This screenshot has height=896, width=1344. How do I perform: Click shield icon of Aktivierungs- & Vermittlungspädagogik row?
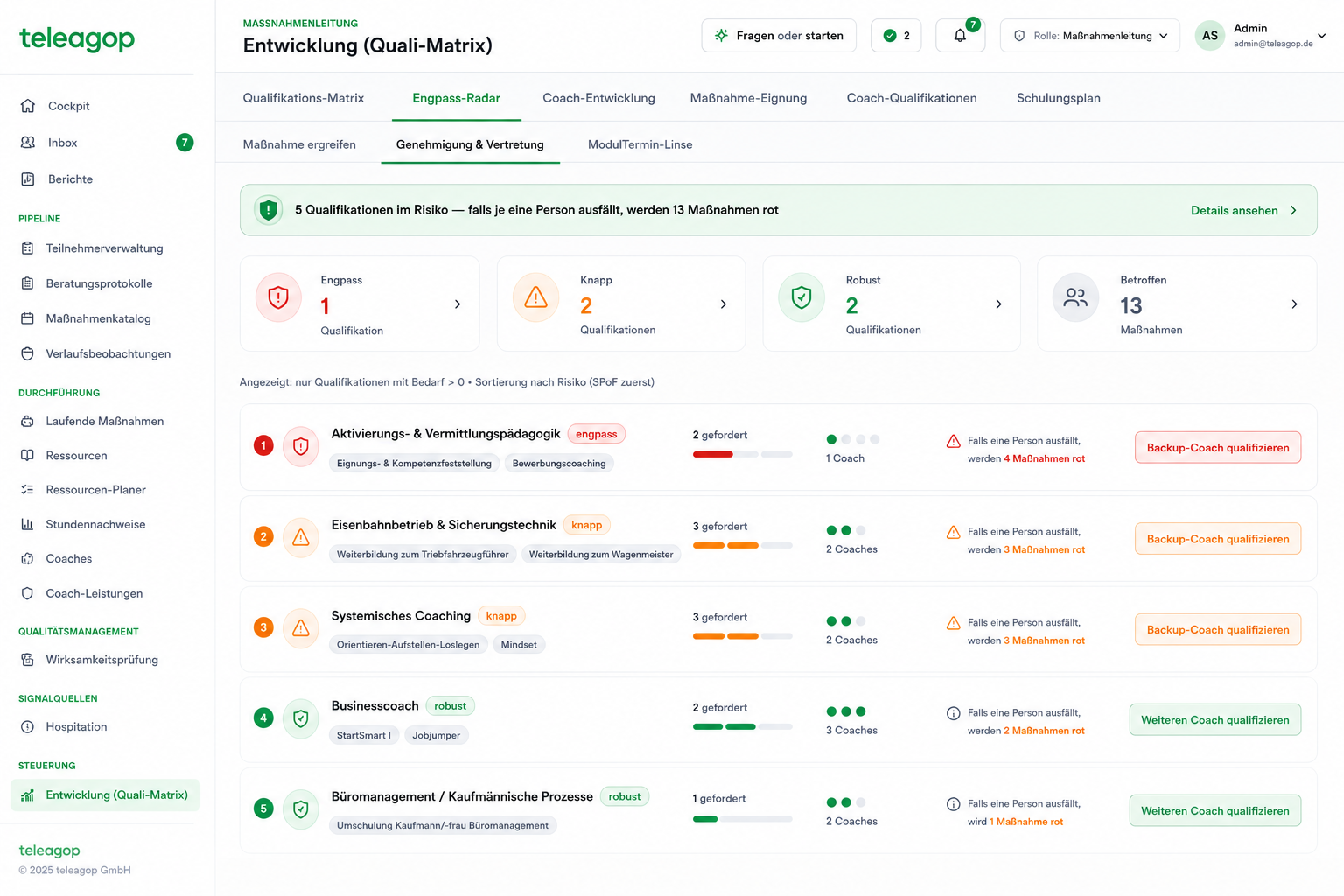[301, 446]
